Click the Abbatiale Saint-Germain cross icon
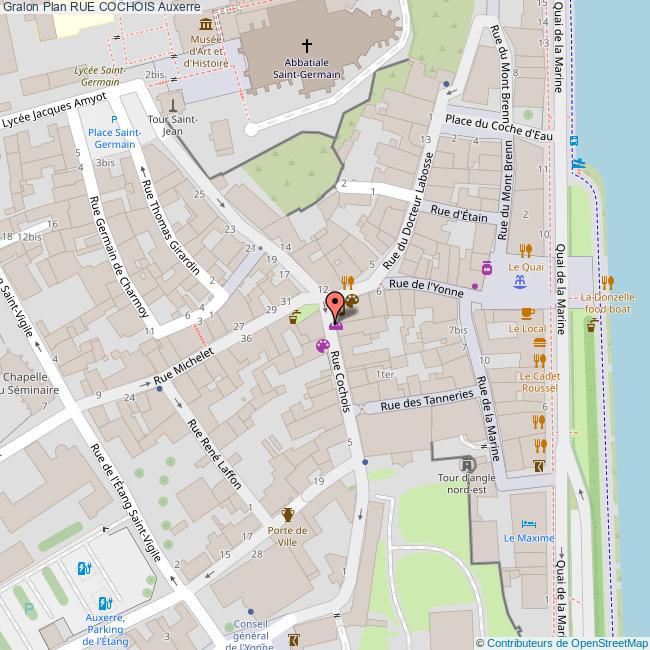The width and height of the screenshot is (650, 650). click(306, 45)
